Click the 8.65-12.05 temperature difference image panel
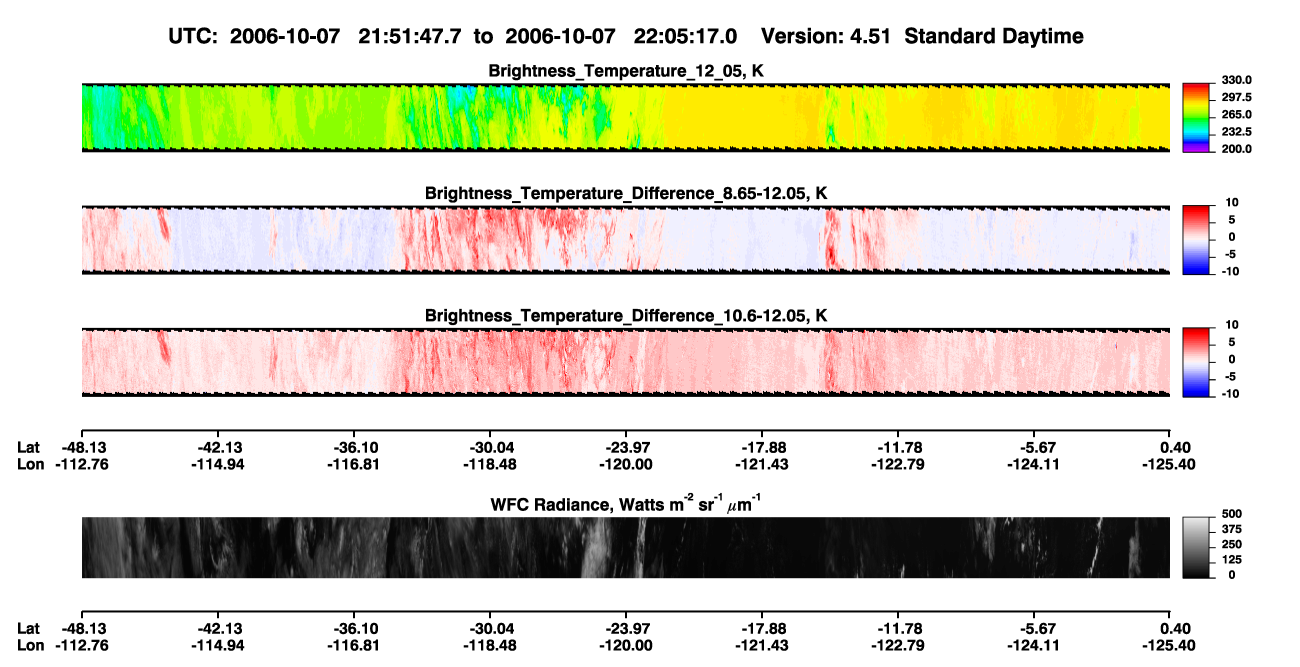1300x667 pixels. click(x=625, y=238)
